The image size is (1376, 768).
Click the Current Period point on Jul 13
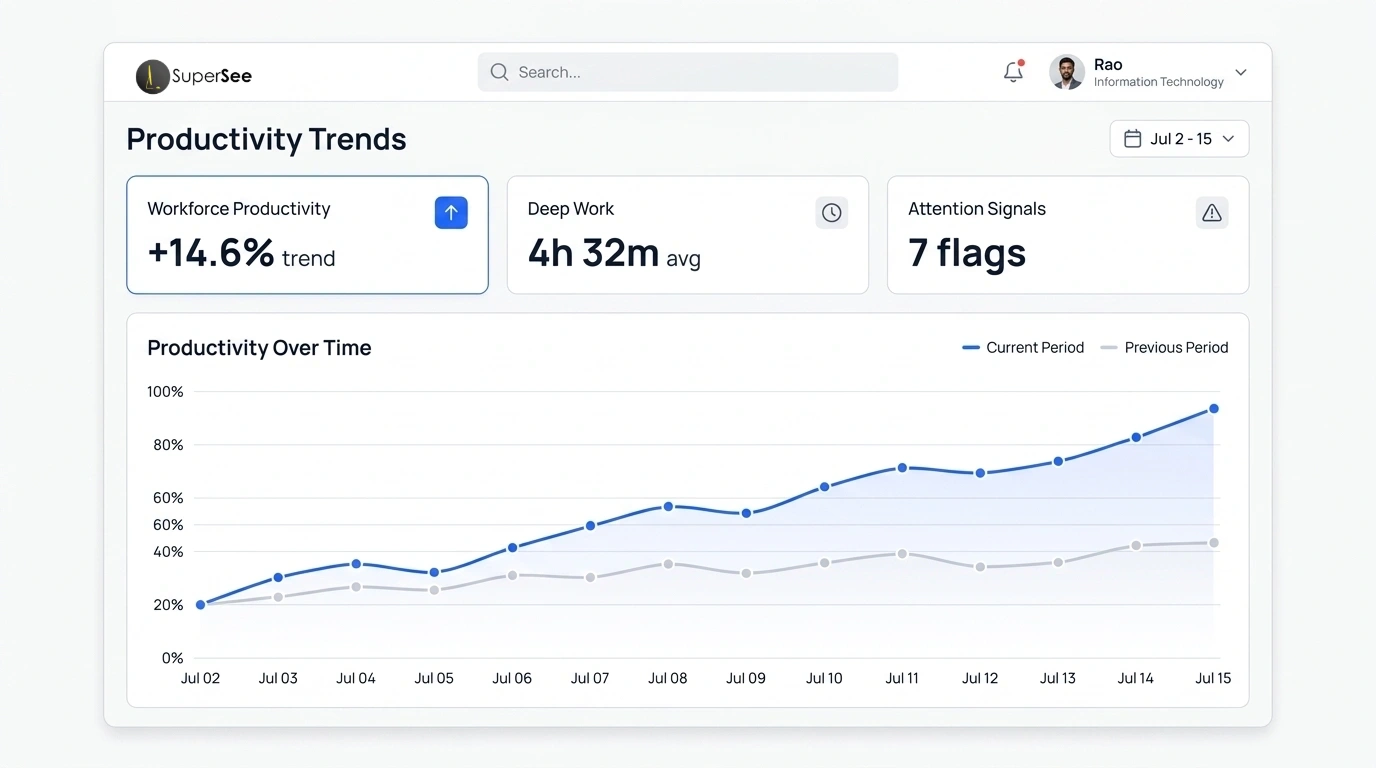pos(1058,461)
